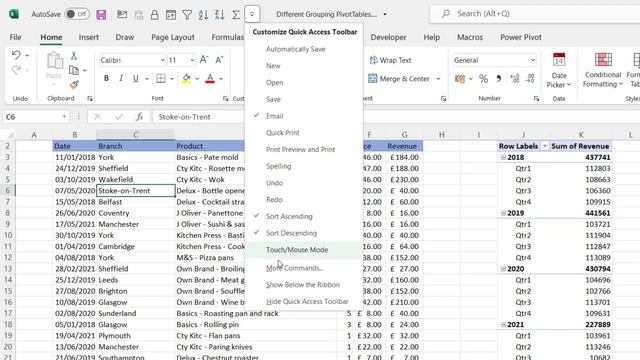
Task: Open the File tab
Action: pyautogui.click(x=16, y=37)
